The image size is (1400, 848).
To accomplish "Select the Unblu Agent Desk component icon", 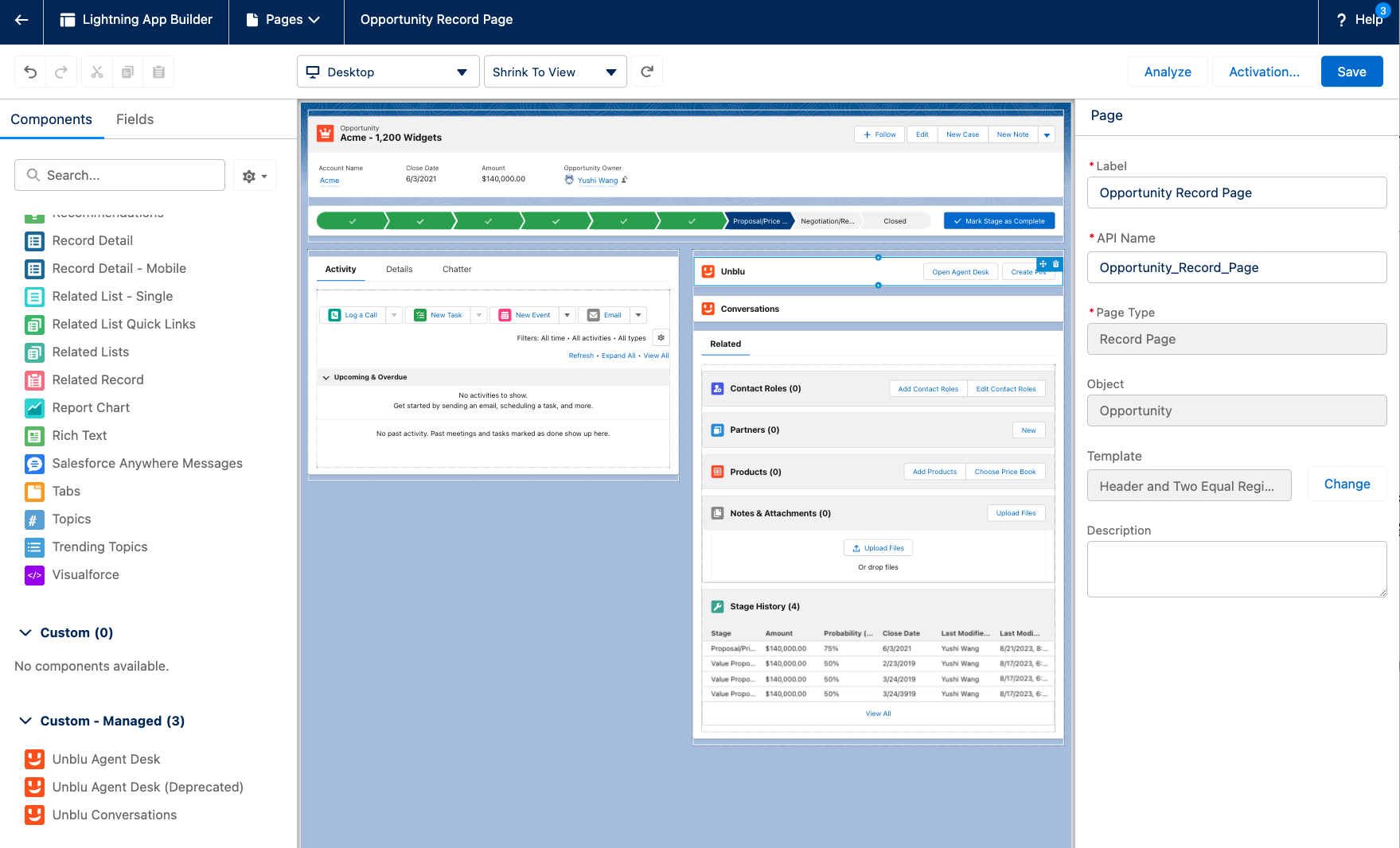I will [33, 759].
